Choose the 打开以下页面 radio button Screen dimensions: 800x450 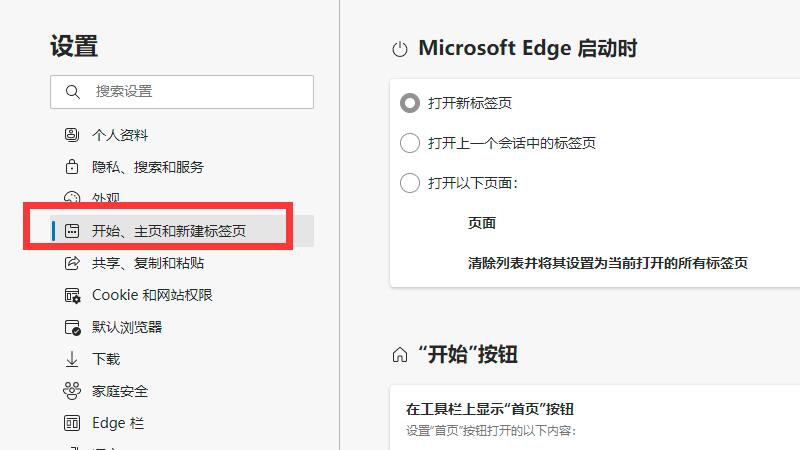pos(410,183)
